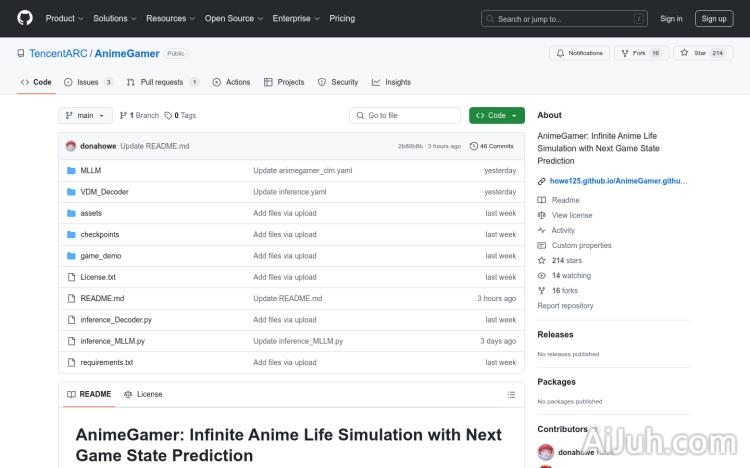750x468 pixels.
Task: Open the 1 Branch link
Action: [x=141, y=115]
